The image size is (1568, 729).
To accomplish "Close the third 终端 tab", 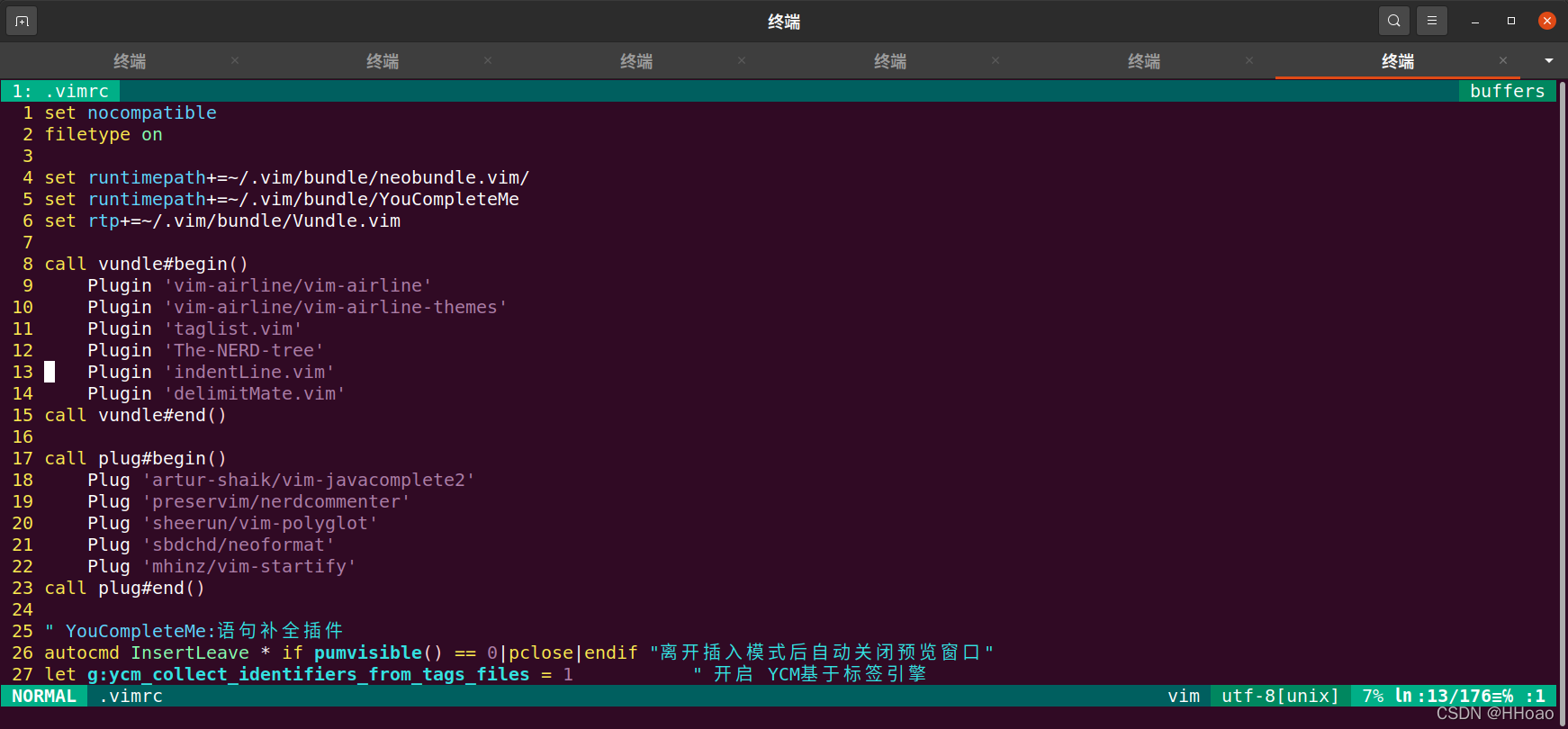I will point(742,60).
